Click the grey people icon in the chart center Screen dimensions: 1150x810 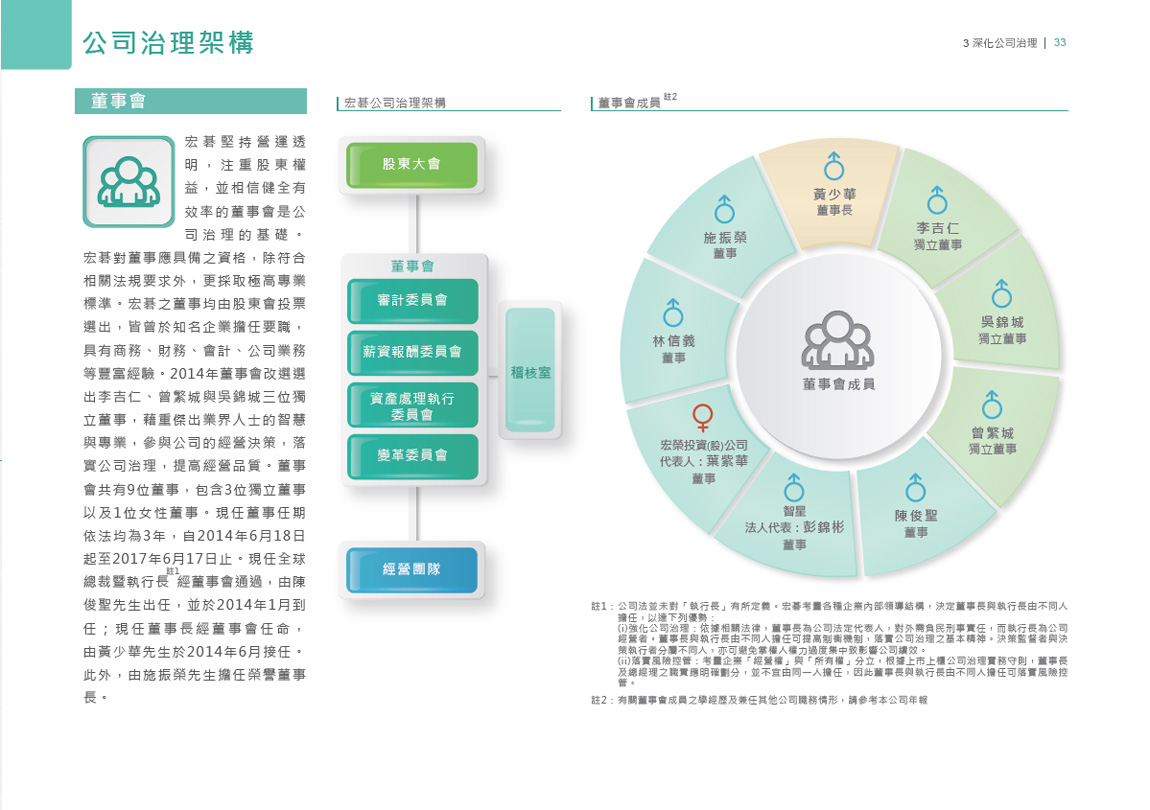coord(838,340)
